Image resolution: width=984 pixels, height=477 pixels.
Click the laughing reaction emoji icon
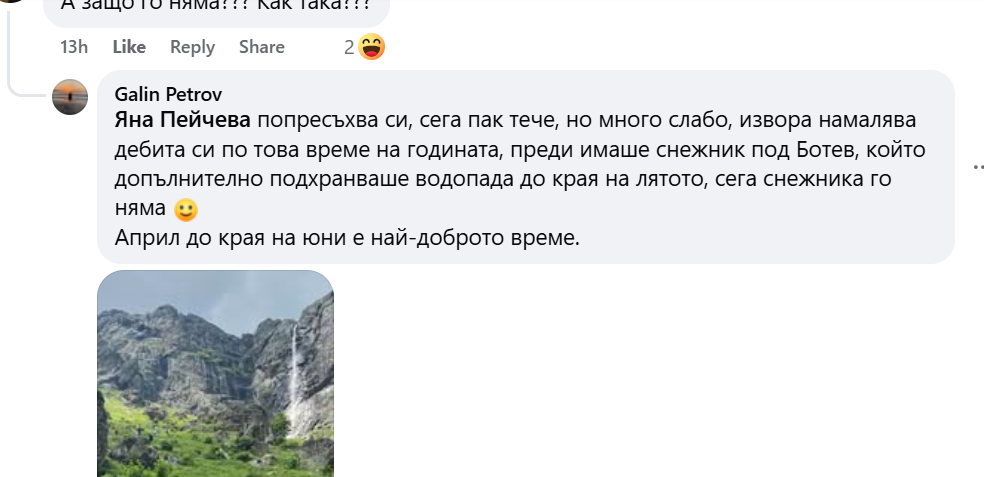pyautogui.click(x=372, y=46)
